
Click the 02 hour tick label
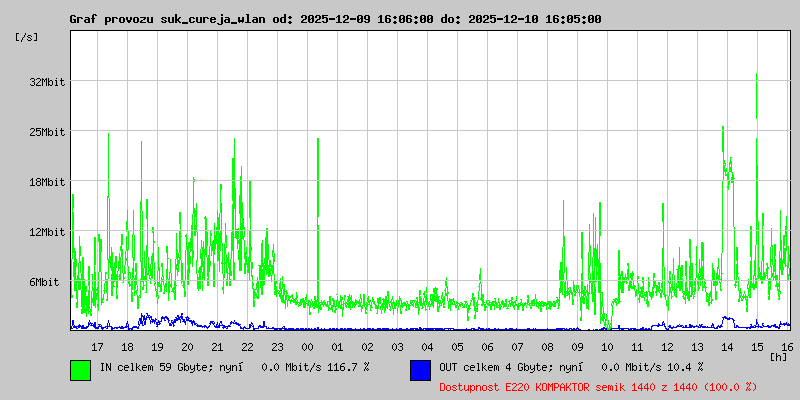(x=367, y=347)
